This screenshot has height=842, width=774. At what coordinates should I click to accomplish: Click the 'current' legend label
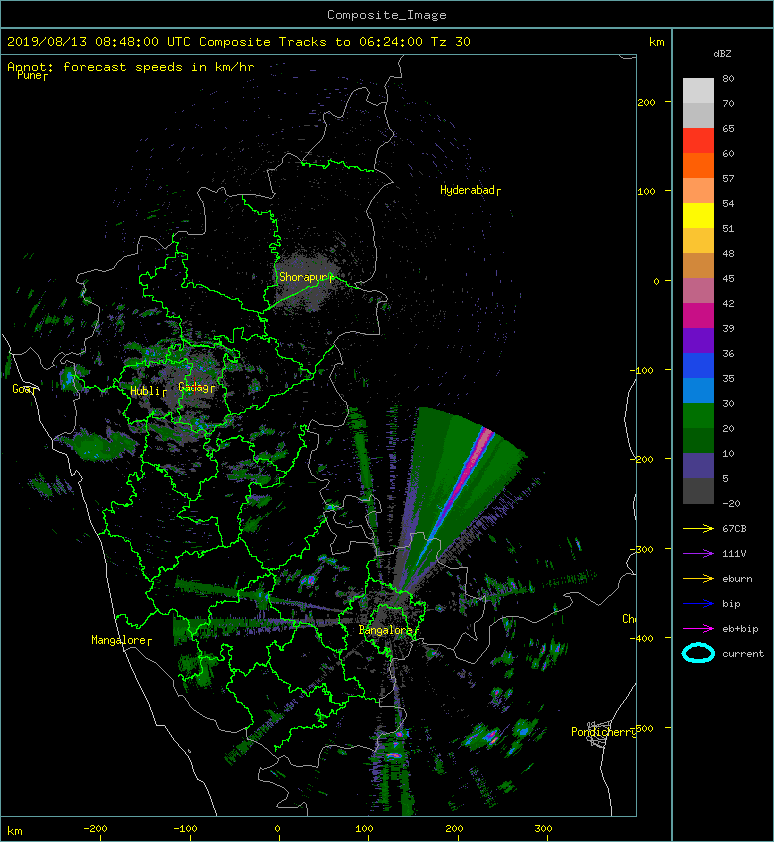(x=743, y=654)
